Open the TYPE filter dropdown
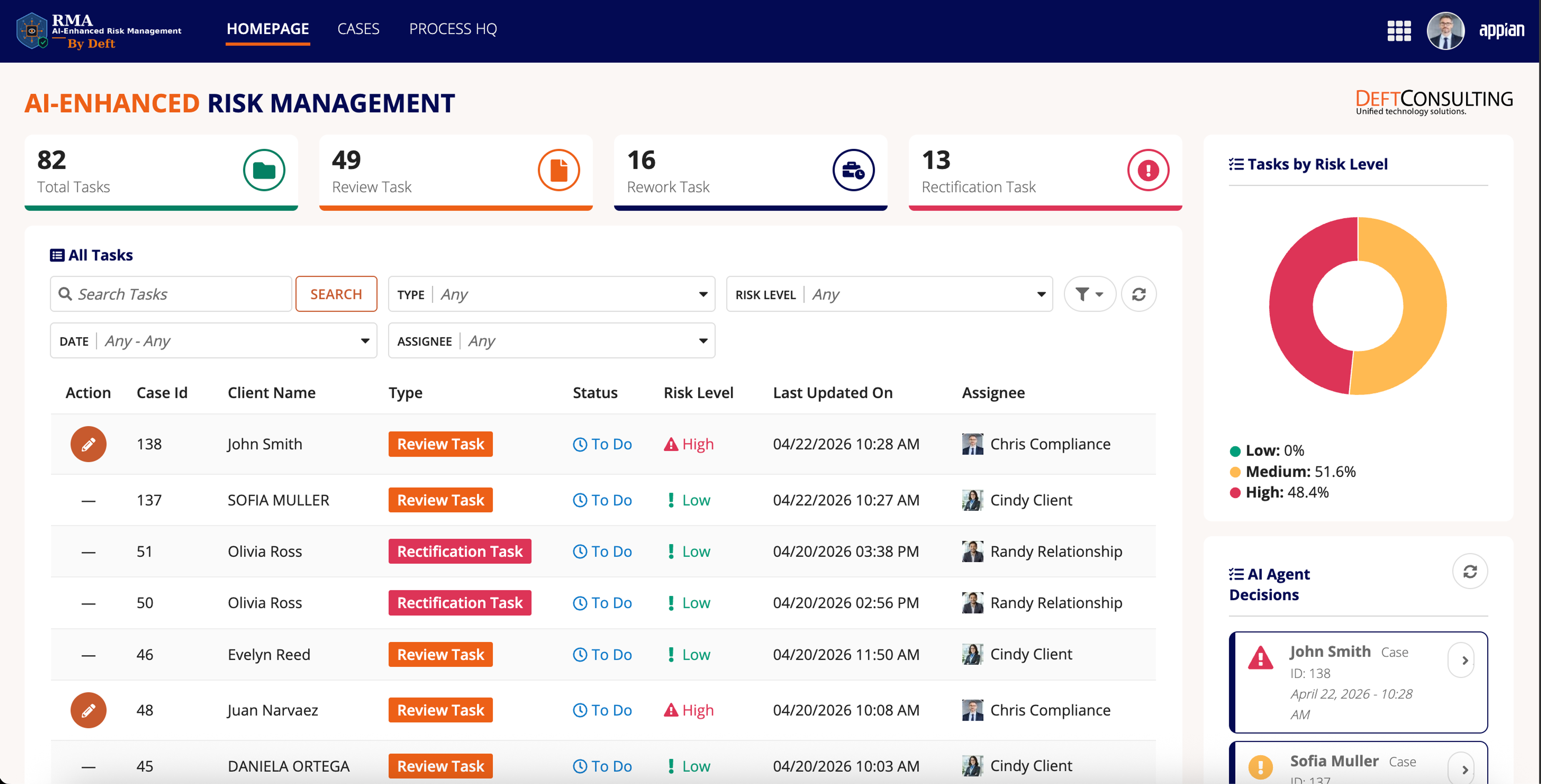The height and width of the screenshot is (784, 1541). click(551, 294)
